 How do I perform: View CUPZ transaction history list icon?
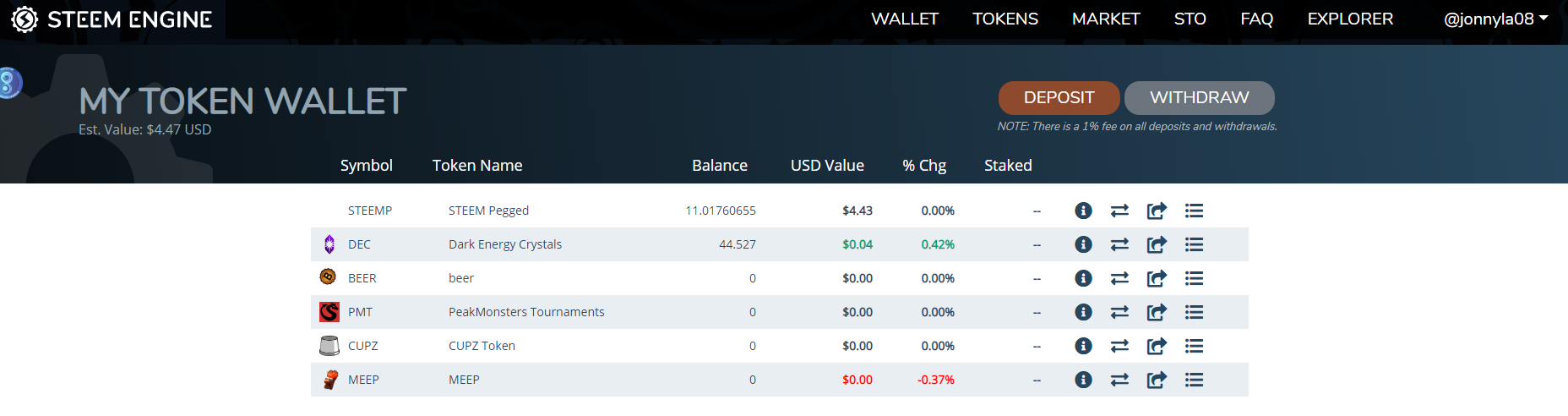pyautogui.click(x=1194, y=346)
